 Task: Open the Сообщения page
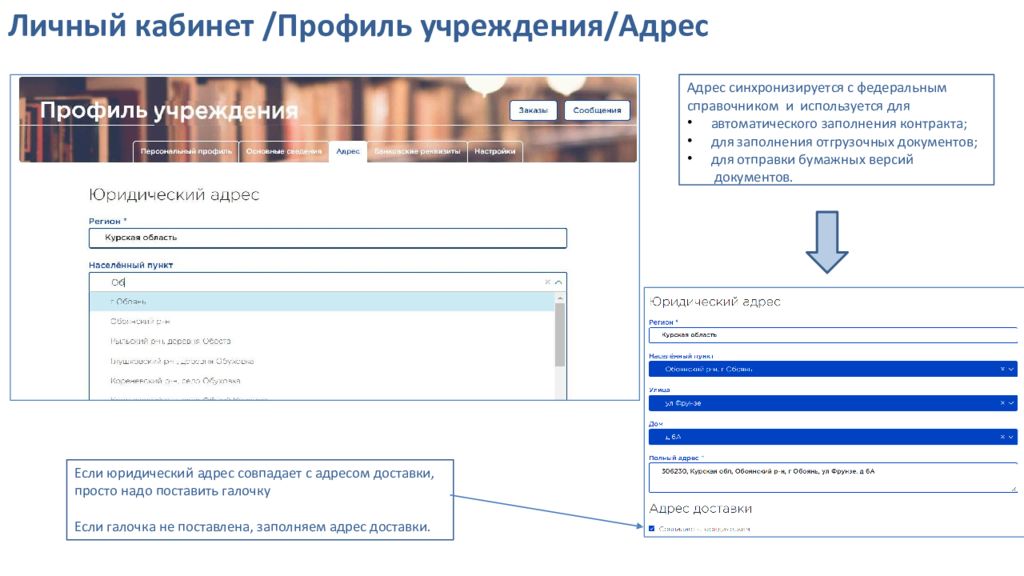tap(597, 110)
